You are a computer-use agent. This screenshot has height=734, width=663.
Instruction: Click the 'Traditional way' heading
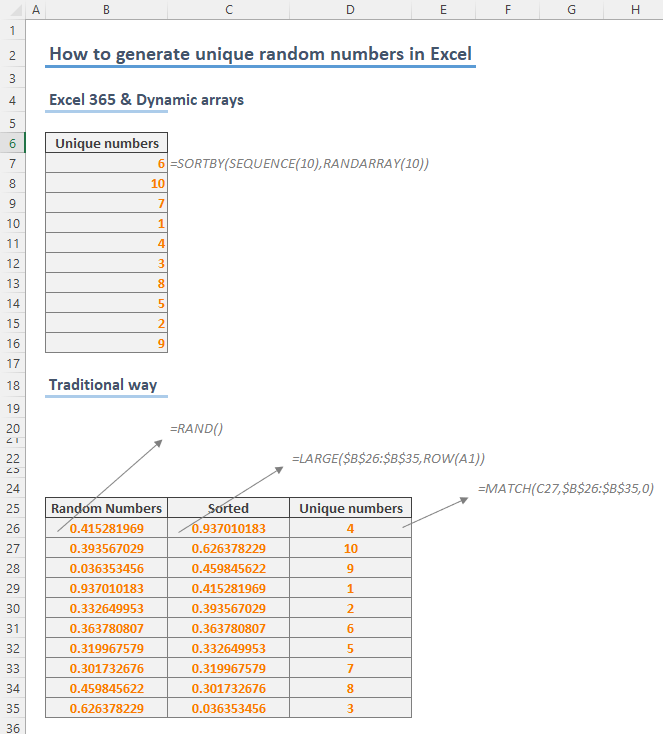tap(103, 385)
